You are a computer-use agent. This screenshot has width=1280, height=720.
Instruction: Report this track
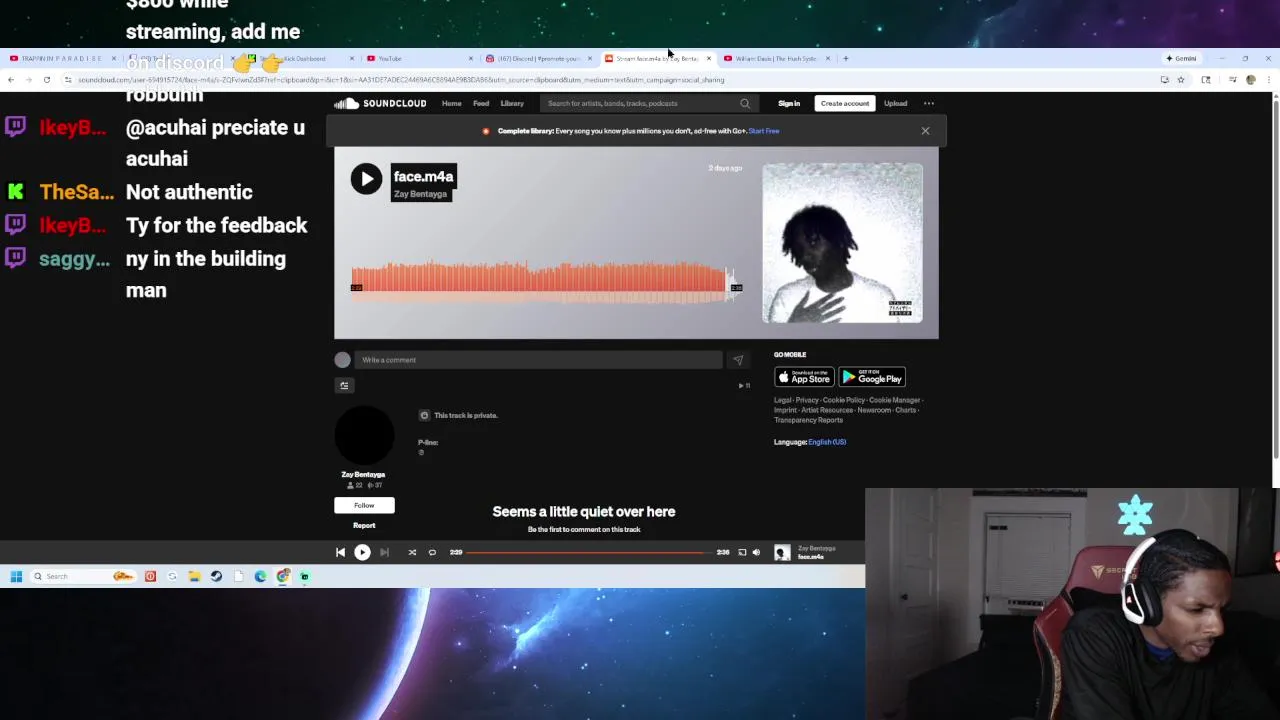pyautogui.click(x=364, y=525)
